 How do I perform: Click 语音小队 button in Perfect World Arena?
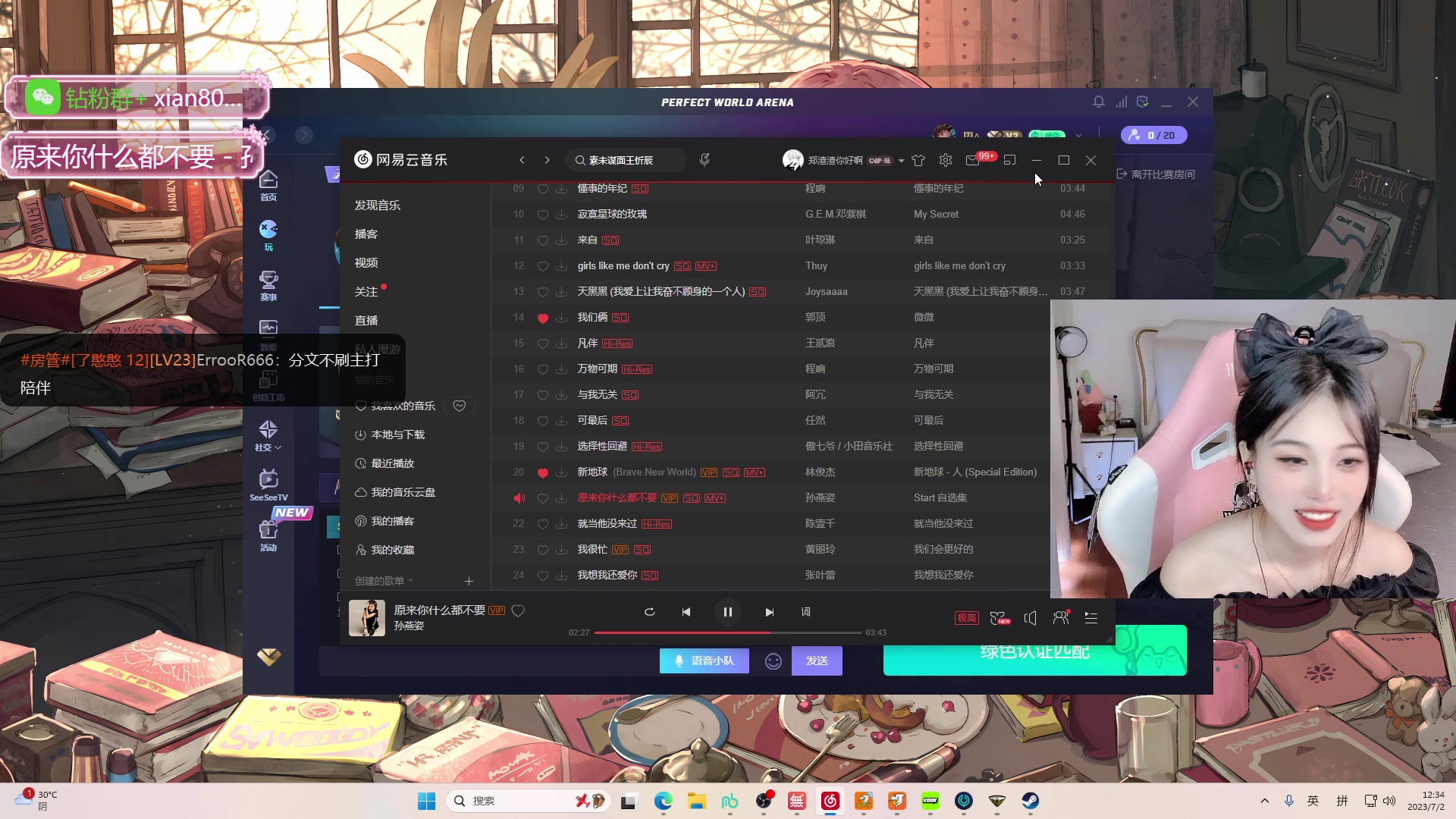[704, 661]
